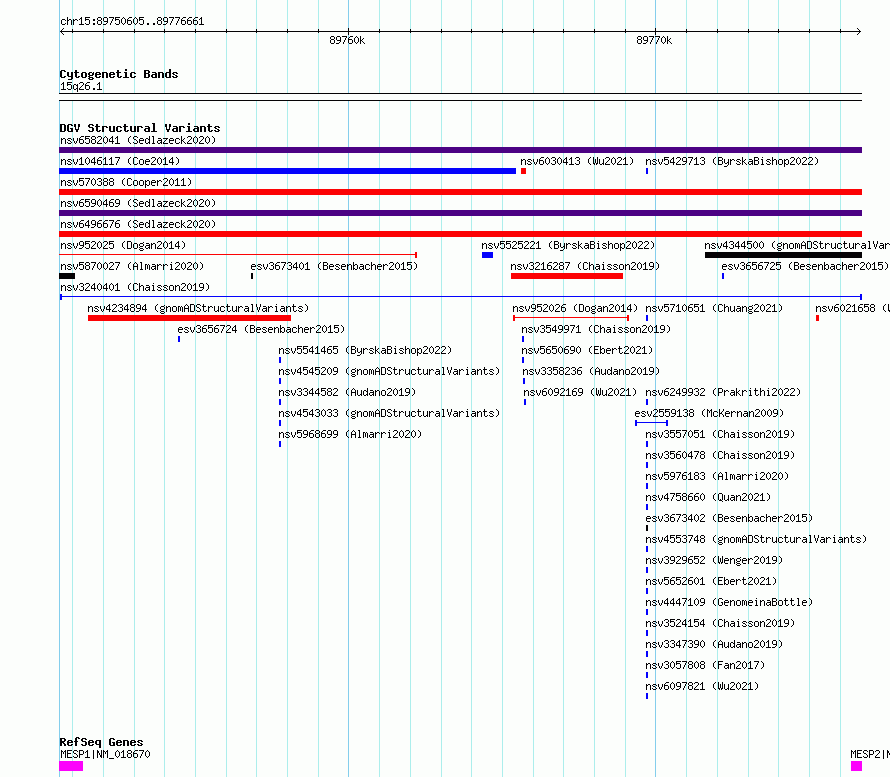Select nsv952025 (Dogan2014) variant label
Viewport: 890px width, 777px height.
(123, 245)
